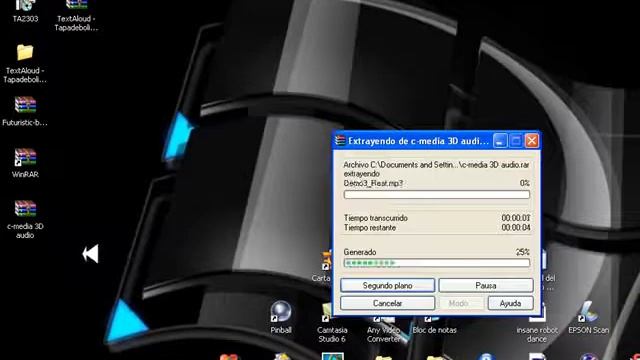Click the Tiempo transcurrido label
The image size is (640, 360).
376,218
